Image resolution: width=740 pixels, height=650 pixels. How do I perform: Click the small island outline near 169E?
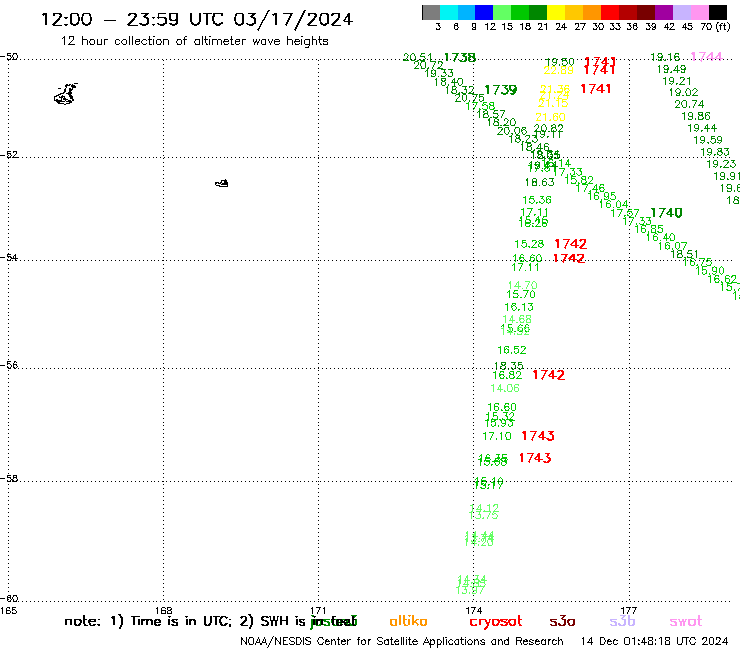pyautogui.click(x=222, y=183)
